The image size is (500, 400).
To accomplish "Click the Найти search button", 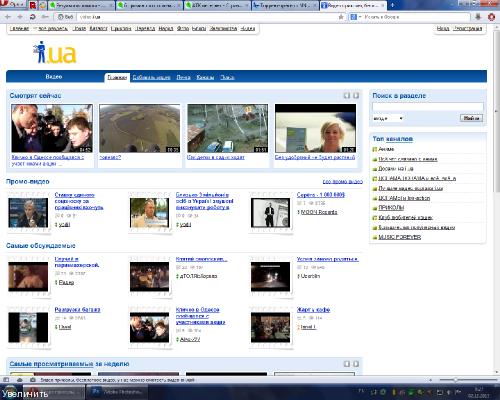I will pos(471,118).
